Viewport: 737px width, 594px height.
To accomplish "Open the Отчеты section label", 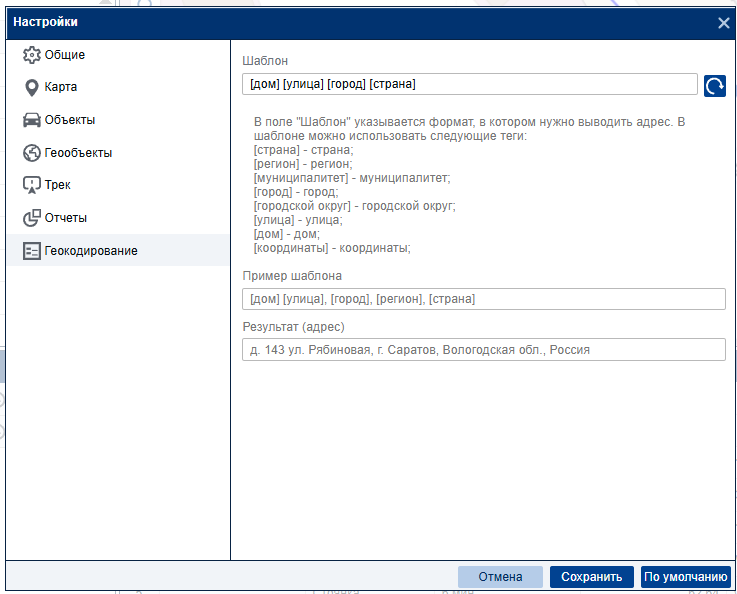I will click(66, 218).
